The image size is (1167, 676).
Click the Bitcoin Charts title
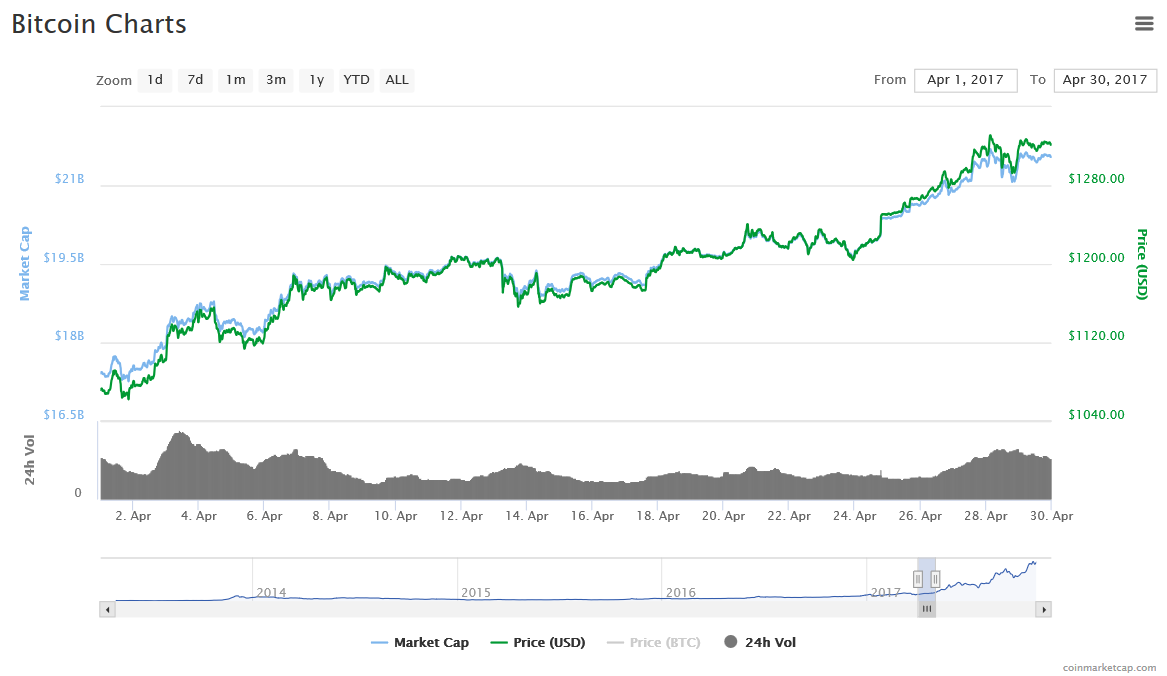[x=99, y=25]
